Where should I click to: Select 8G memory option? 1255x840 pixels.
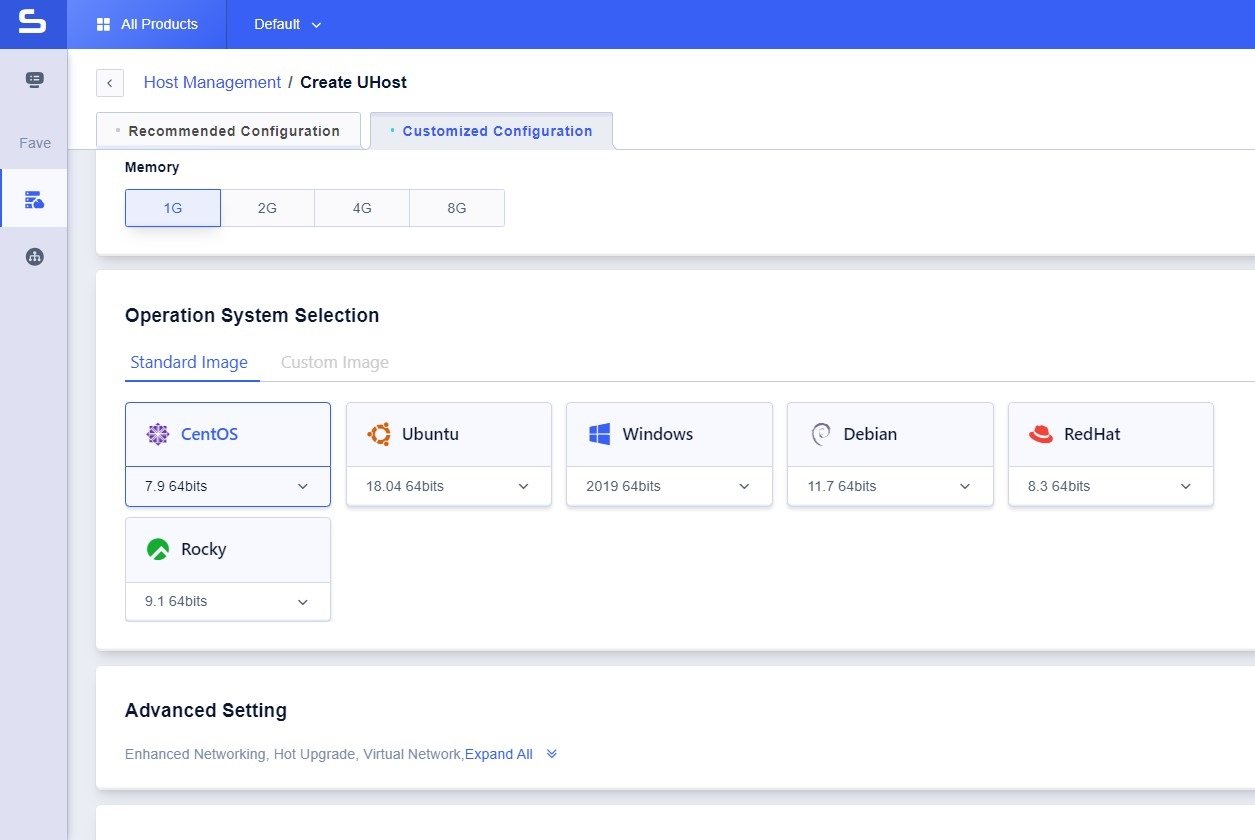457,208
